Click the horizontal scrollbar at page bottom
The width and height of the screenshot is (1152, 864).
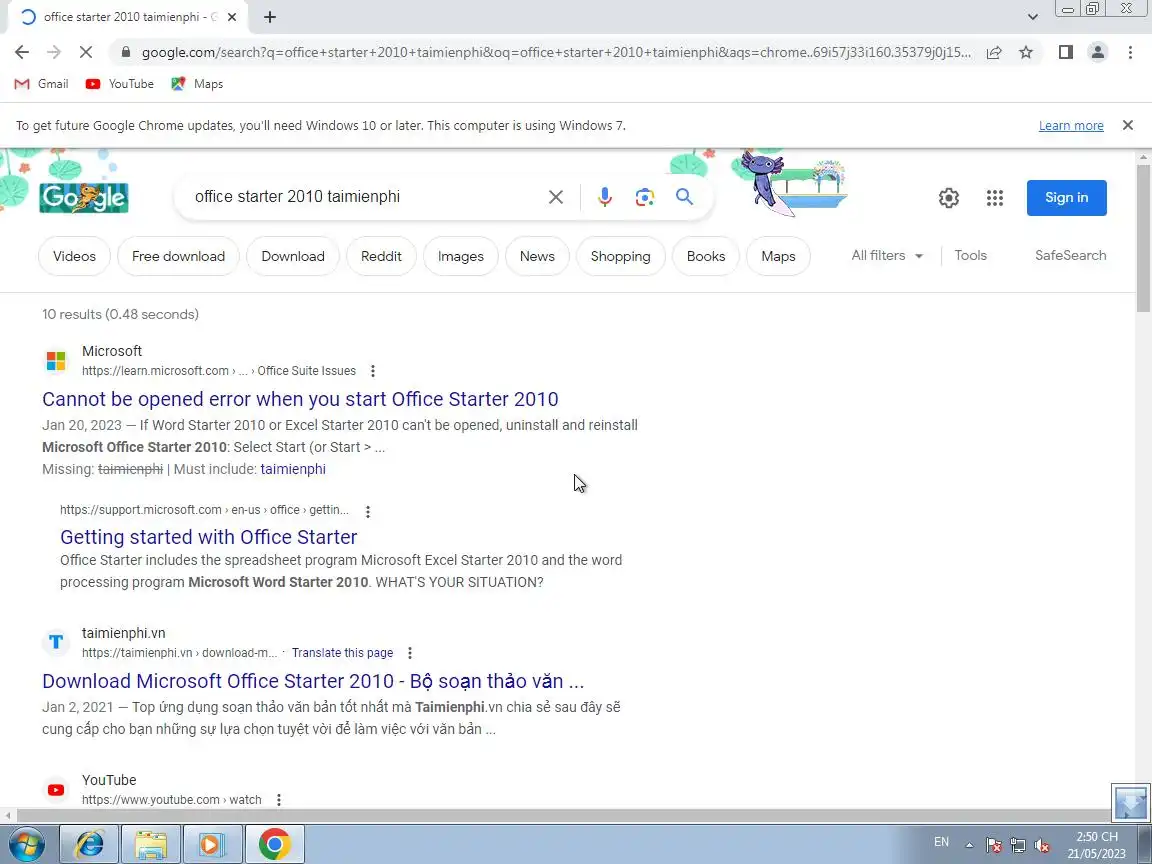click(x=562, y=816)
